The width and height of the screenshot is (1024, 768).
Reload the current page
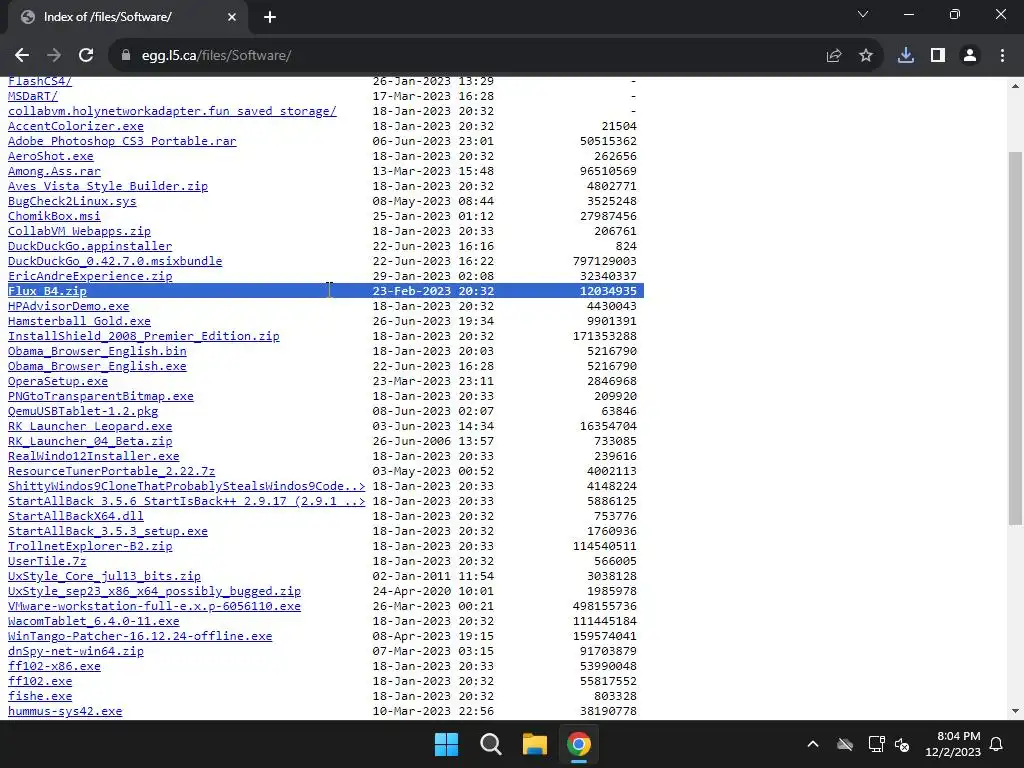(86, 56)
